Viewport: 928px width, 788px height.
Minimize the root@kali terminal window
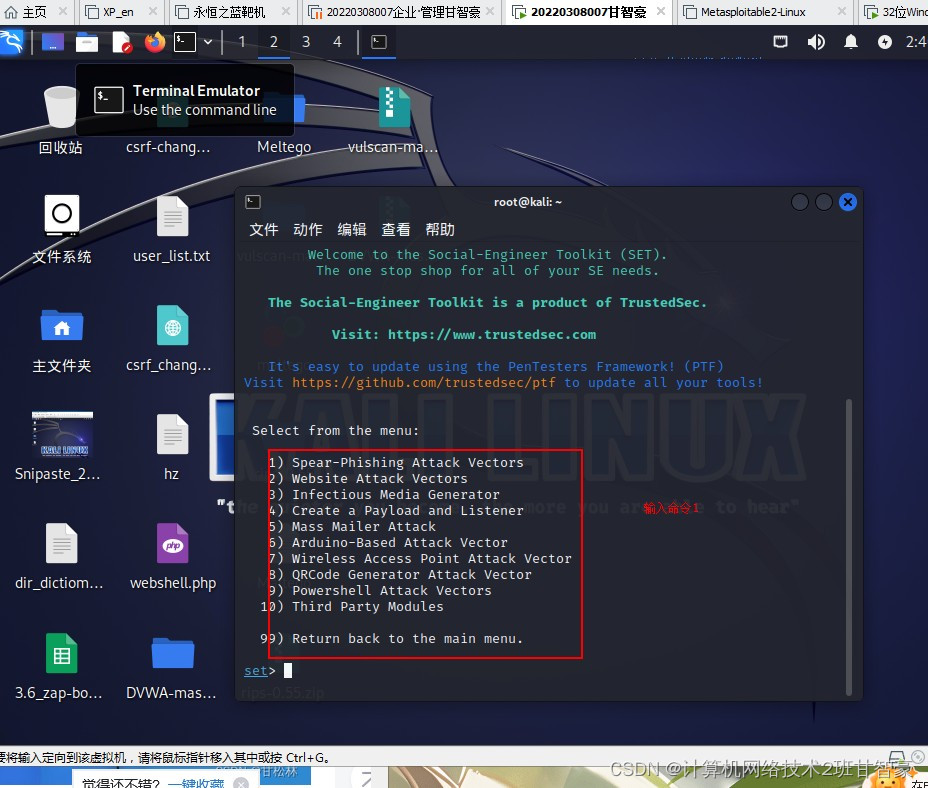(x=800, y=202)
